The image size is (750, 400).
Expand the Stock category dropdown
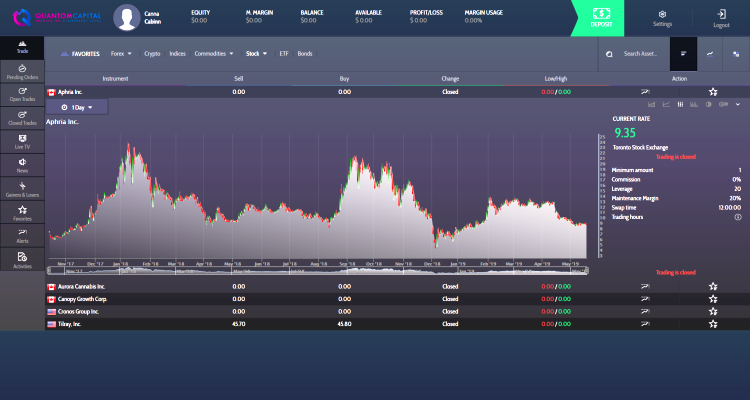pos(256,54)
